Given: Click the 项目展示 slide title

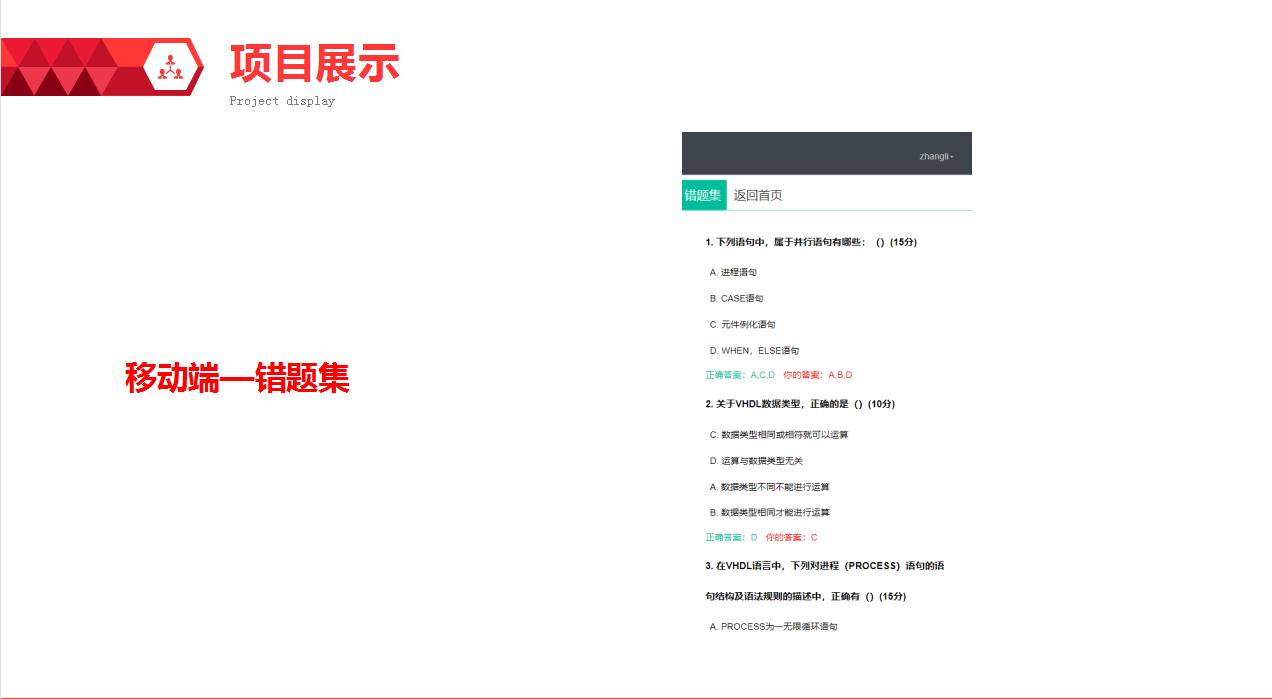Looking at the screenshot, I should pyautogui.click(x=314, y=64).
